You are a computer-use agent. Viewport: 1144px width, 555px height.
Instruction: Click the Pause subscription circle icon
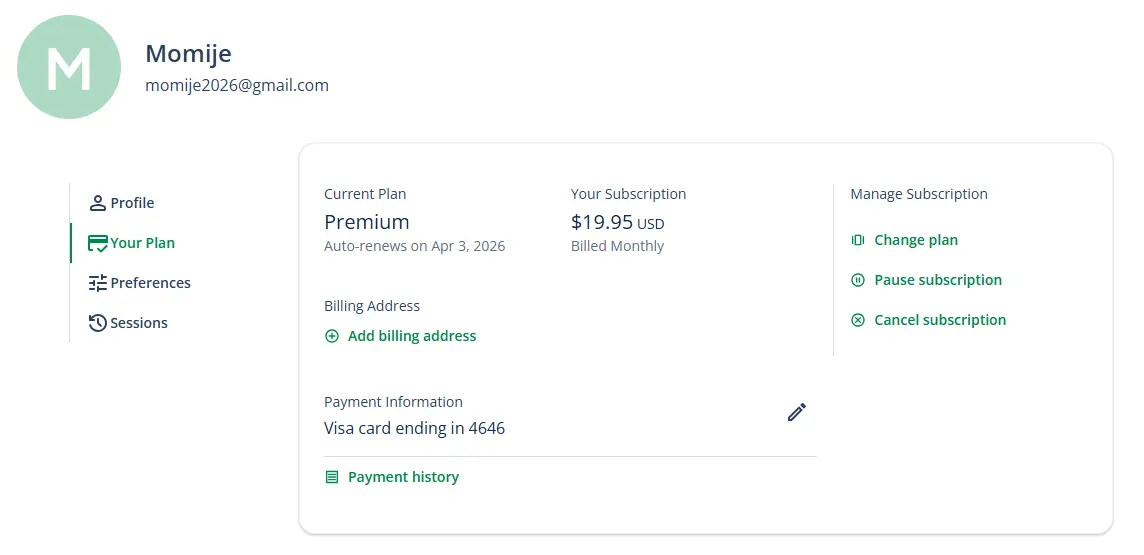pyautogui.click(x=858, y=280)
